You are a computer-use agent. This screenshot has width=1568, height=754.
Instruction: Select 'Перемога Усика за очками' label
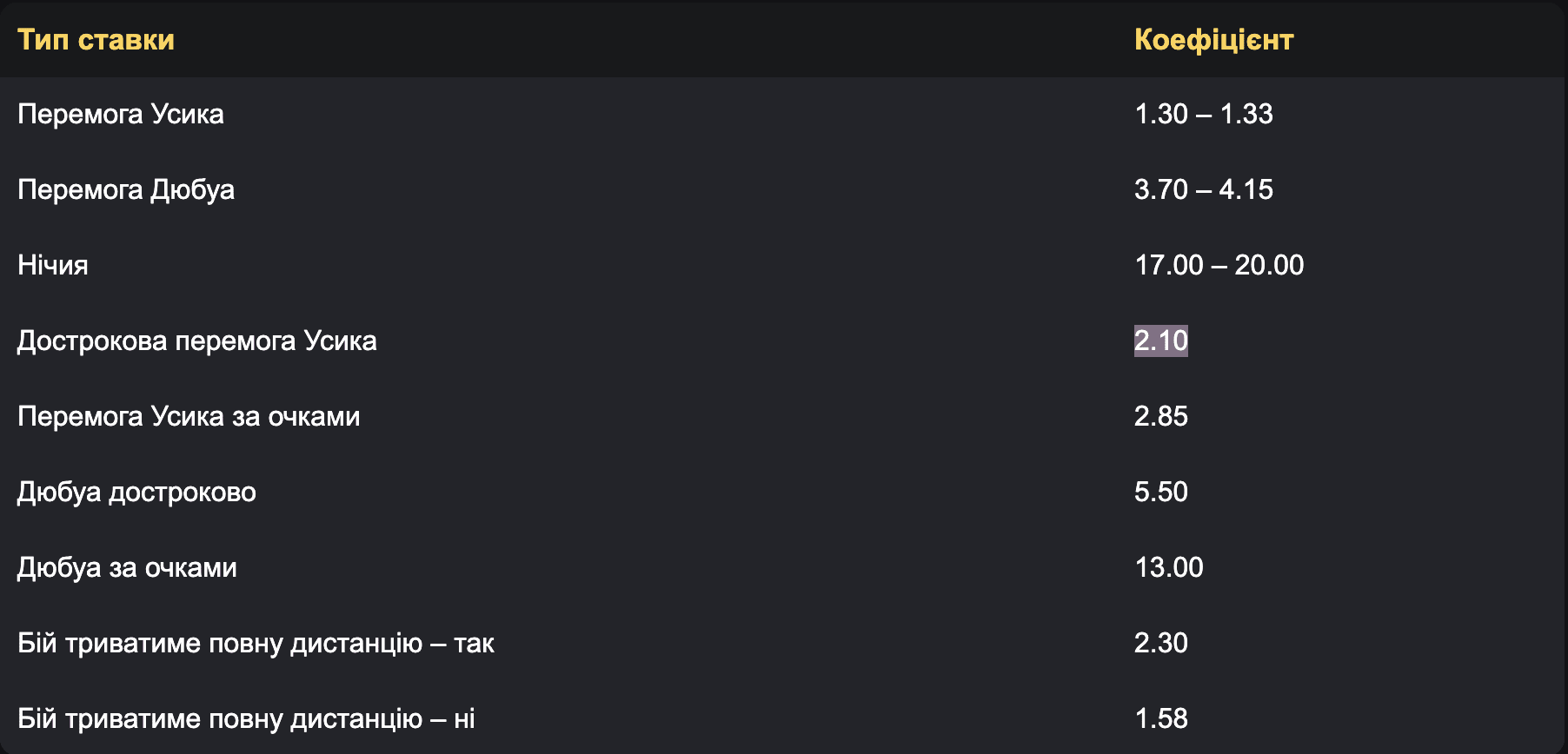189,416
